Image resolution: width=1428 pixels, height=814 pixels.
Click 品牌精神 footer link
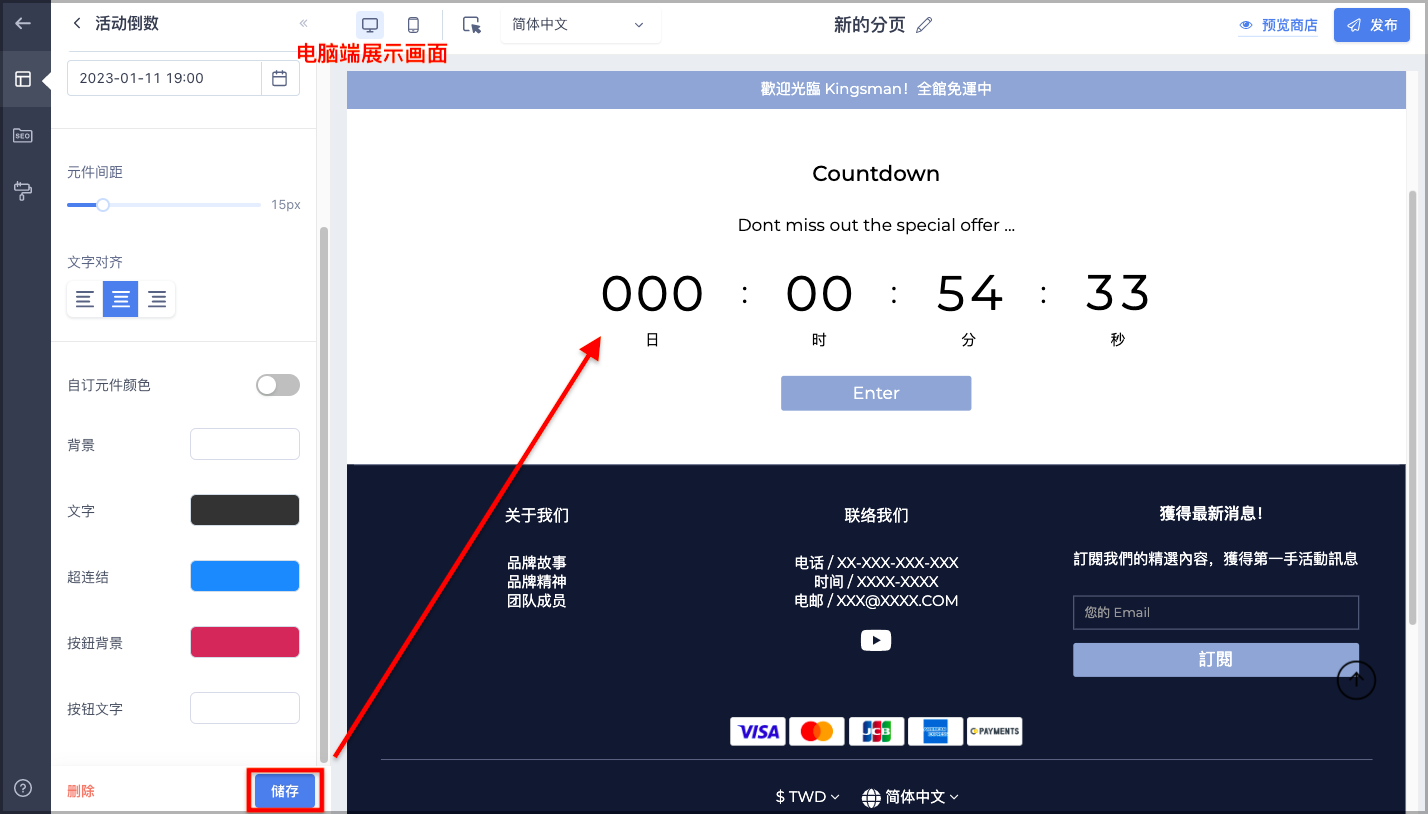tap(537, 582)
